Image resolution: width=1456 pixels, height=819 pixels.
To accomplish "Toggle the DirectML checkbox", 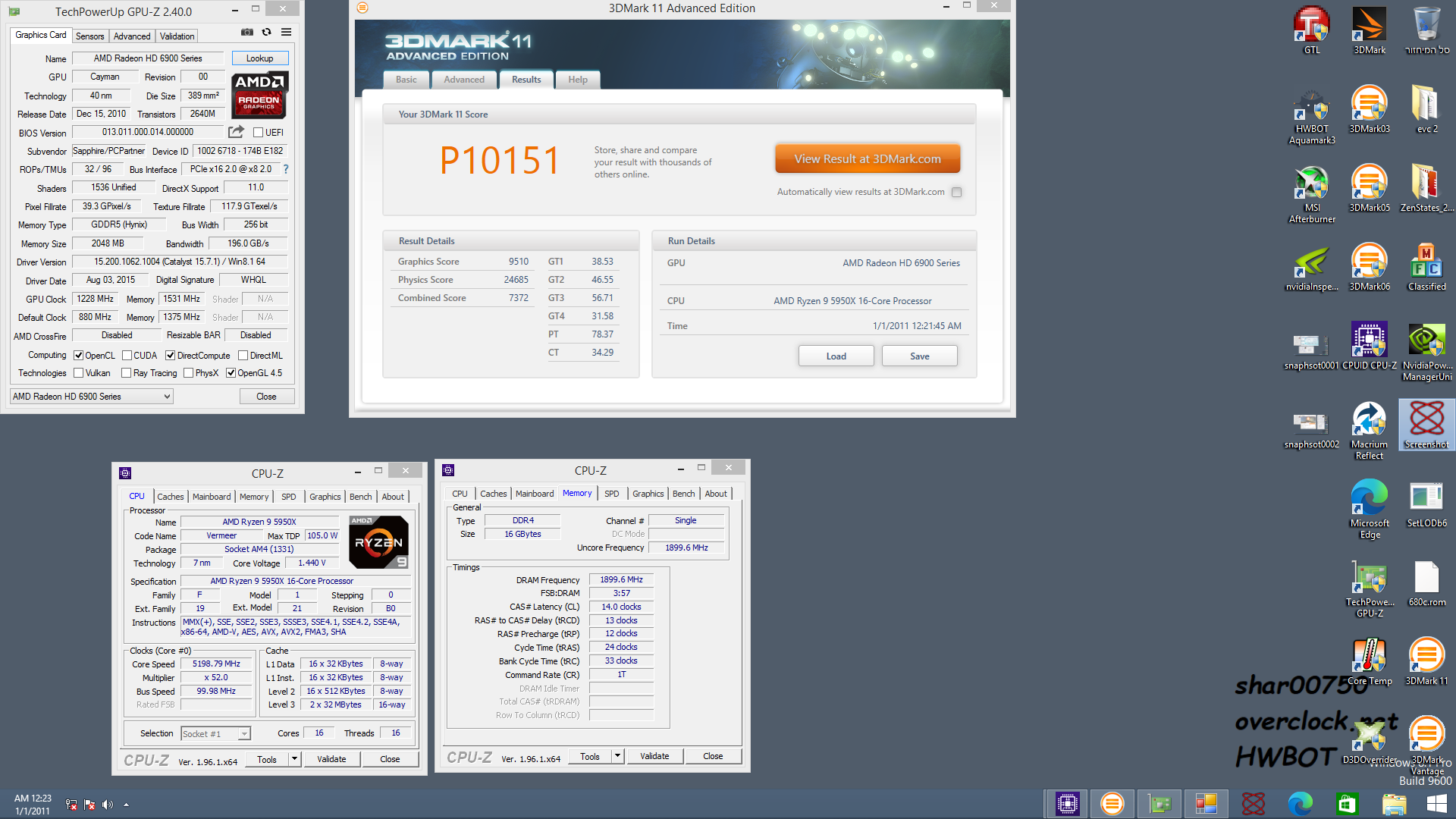I will pos(243,355).
